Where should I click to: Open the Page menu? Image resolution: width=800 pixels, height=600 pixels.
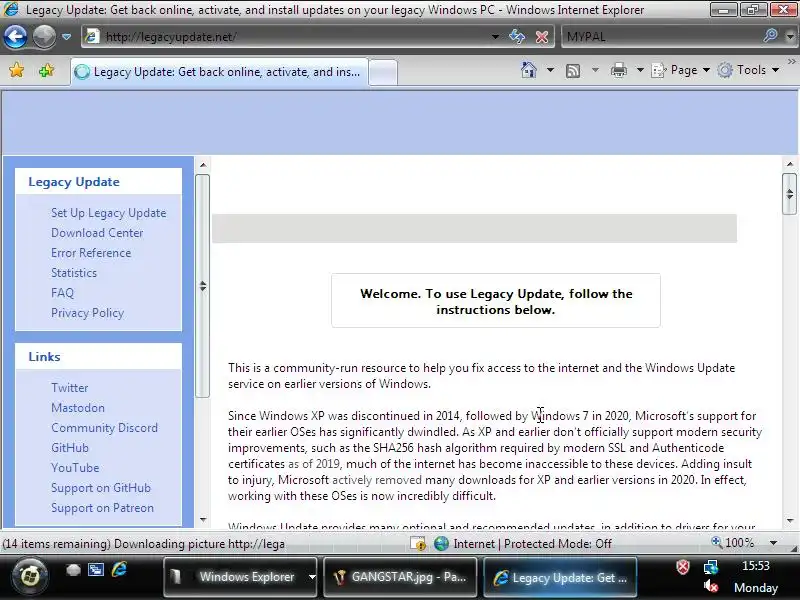click(681, 70)
